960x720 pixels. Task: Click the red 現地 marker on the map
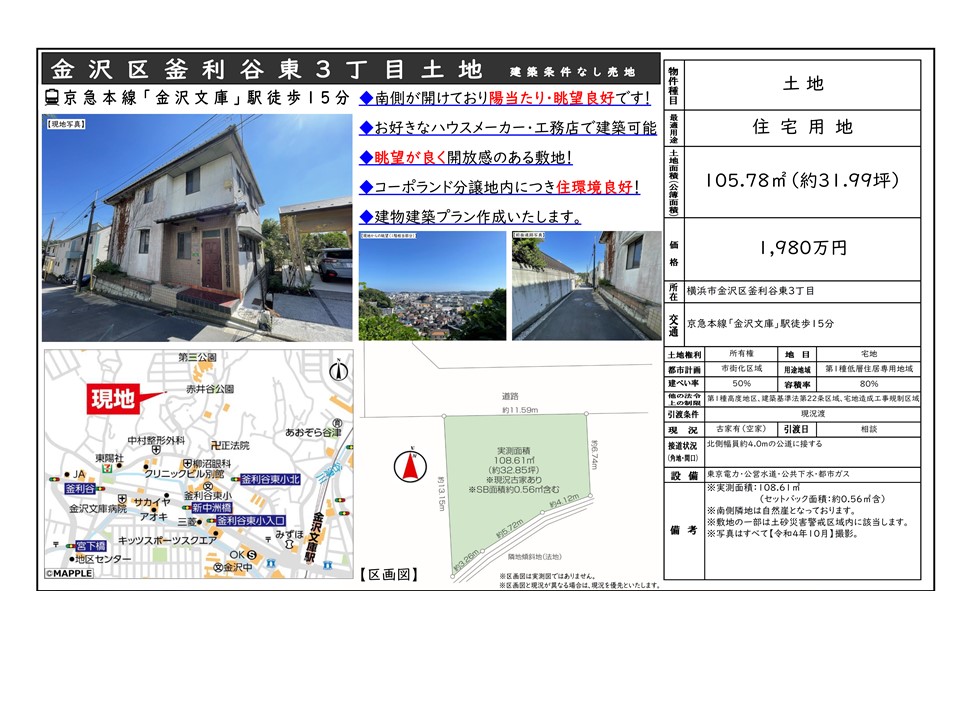pos(113,399)
